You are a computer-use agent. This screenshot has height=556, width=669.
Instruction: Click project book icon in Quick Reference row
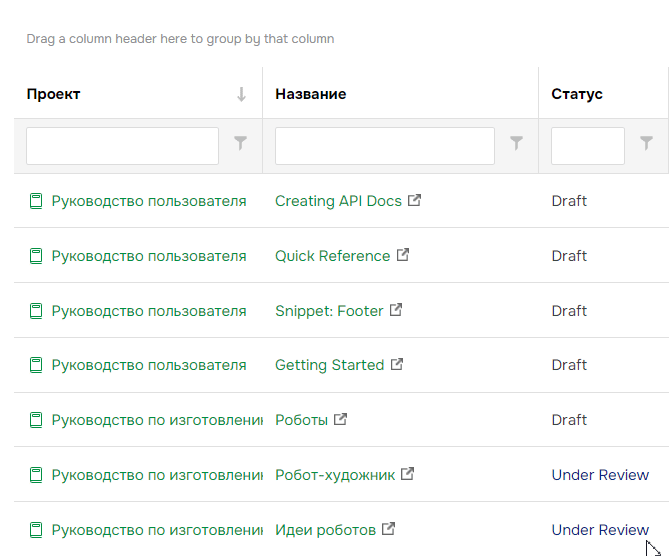point(36,256)
